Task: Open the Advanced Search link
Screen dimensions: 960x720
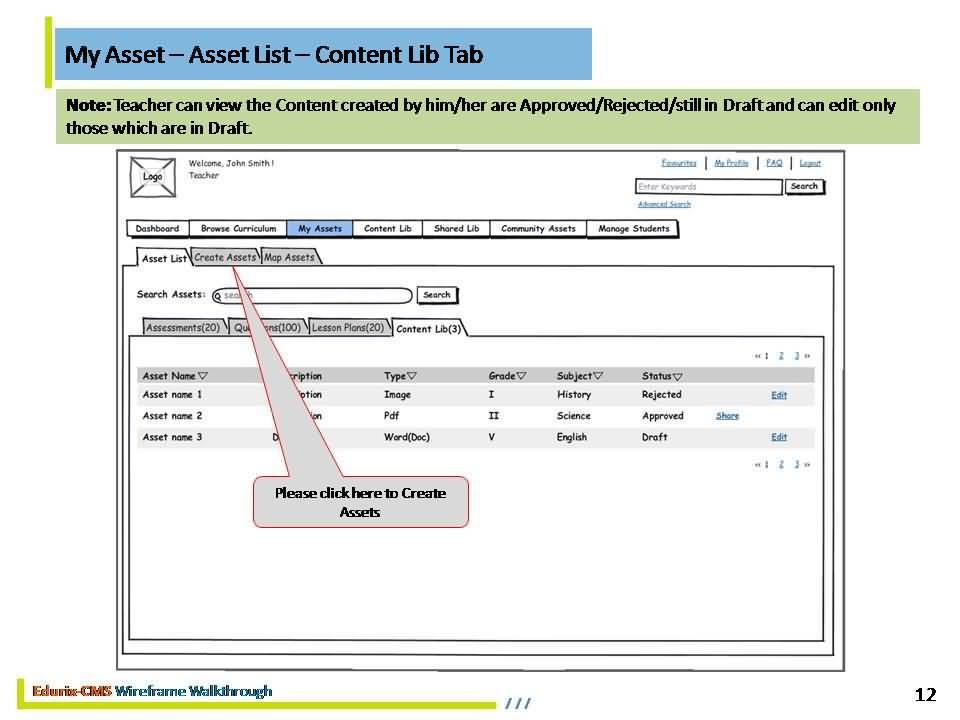Action: tap(664, 205)
